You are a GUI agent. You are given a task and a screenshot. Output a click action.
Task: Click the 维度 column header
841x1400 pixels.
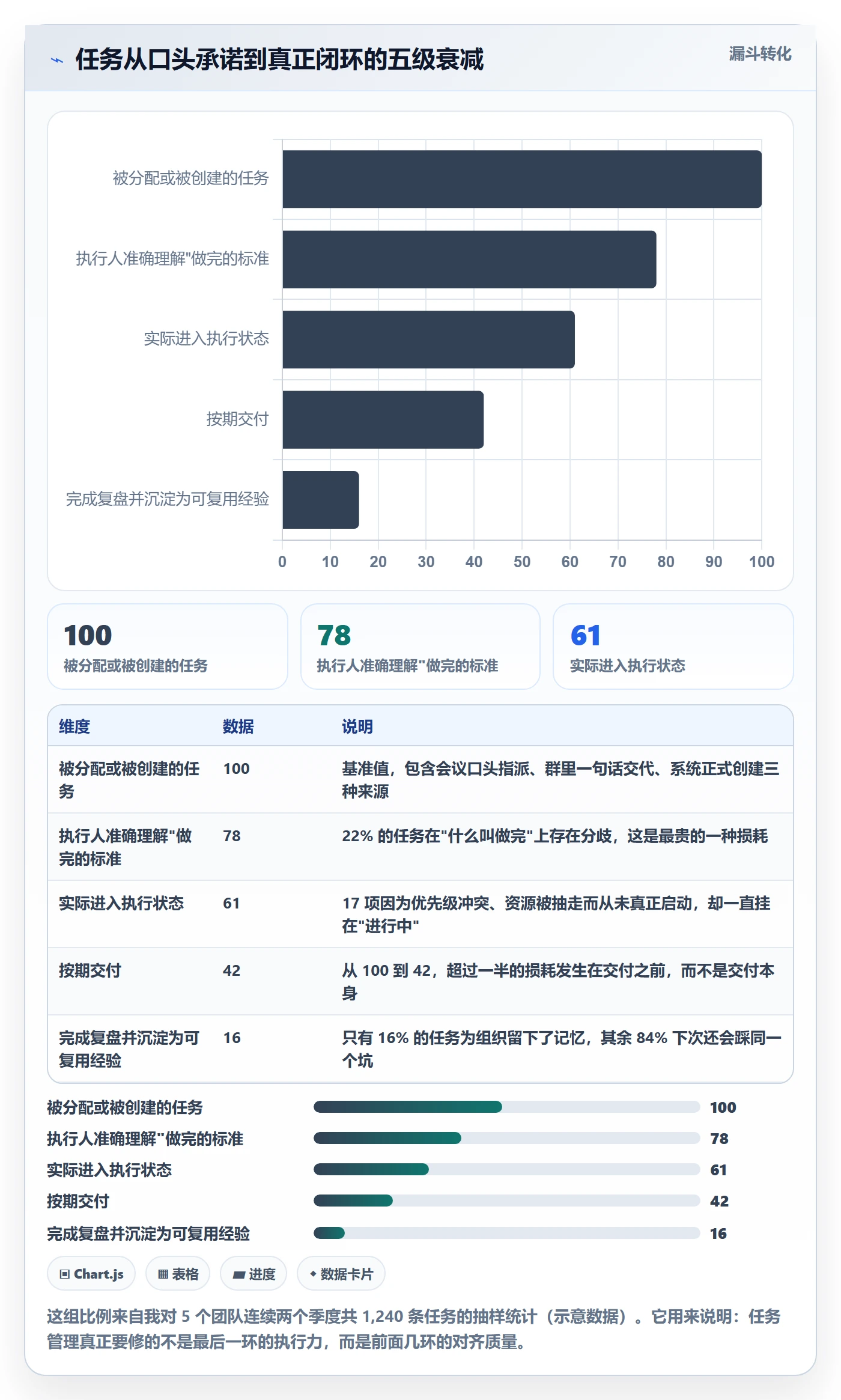pyautogui.click(x=74, y=726)
